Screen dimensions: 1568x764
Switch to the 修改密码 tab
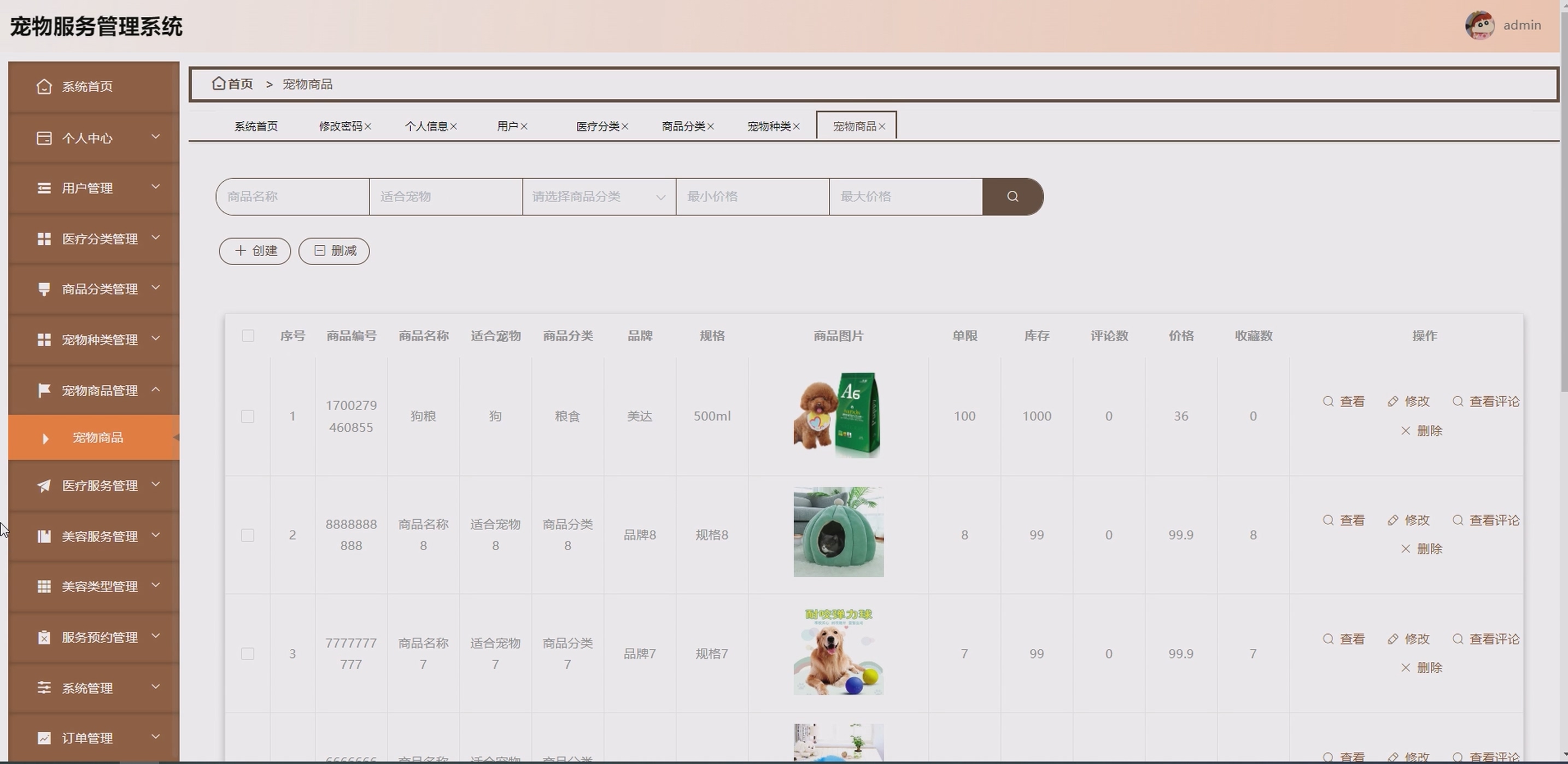pos(341,126)
